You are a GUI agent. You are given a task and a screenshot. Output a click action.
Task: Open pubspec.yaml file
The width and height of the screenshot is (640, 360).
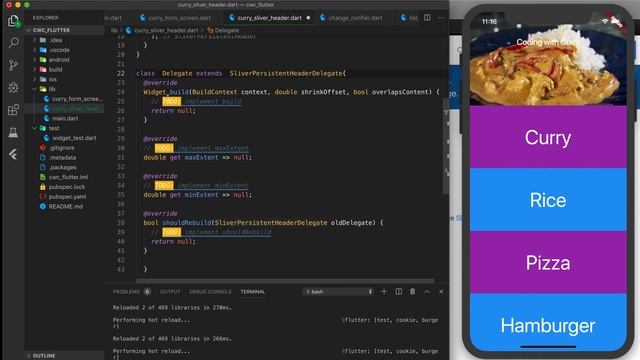click(x=67, y=197)
